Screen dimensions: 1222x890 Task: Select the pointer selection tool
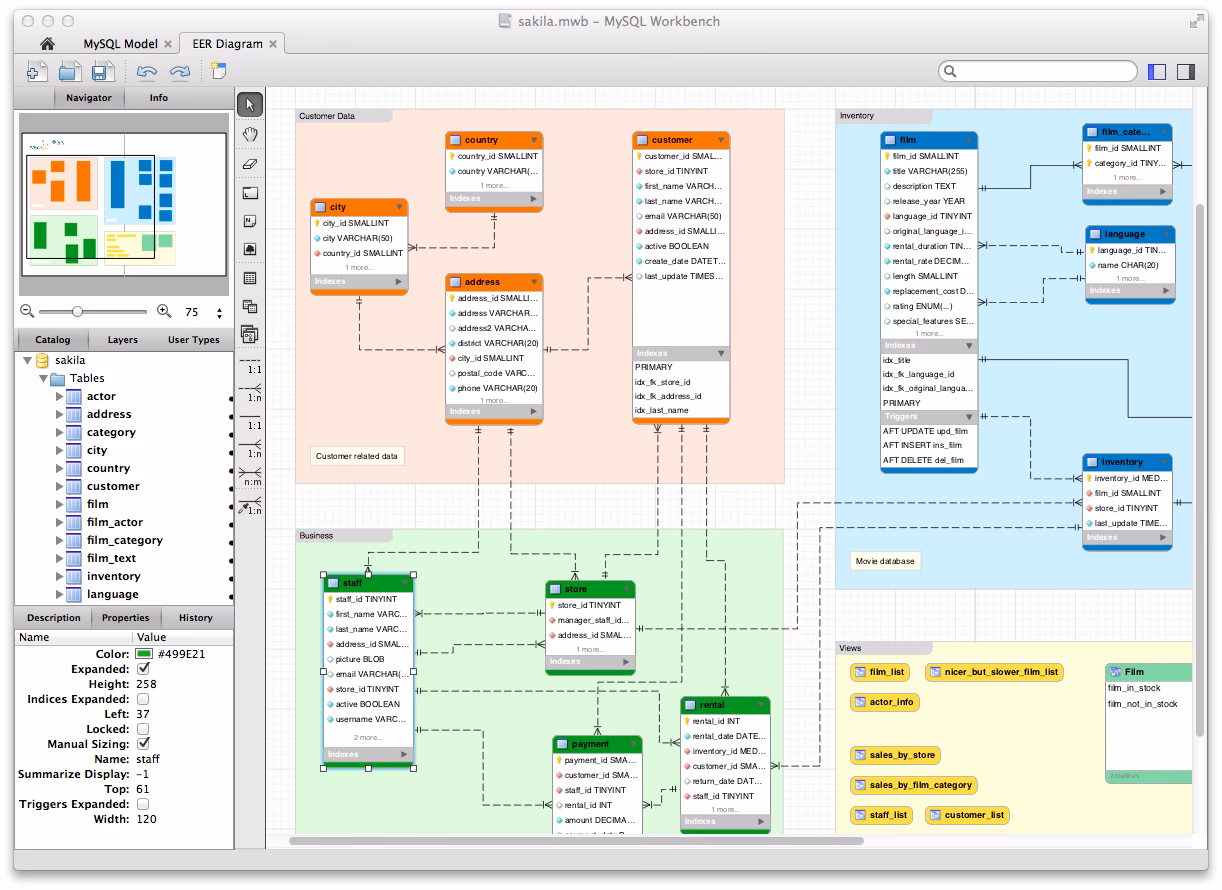250,104
